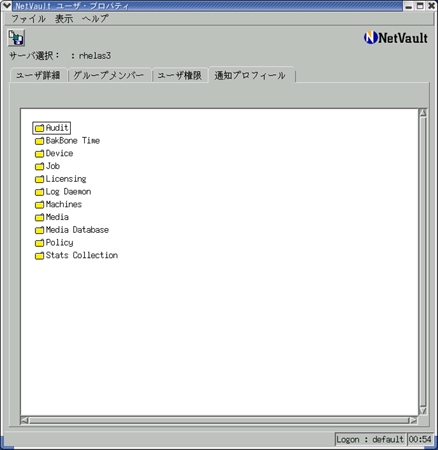438x450 pixels.
Task: Select the Log Daemon folder icon
Action: (39, 192)
